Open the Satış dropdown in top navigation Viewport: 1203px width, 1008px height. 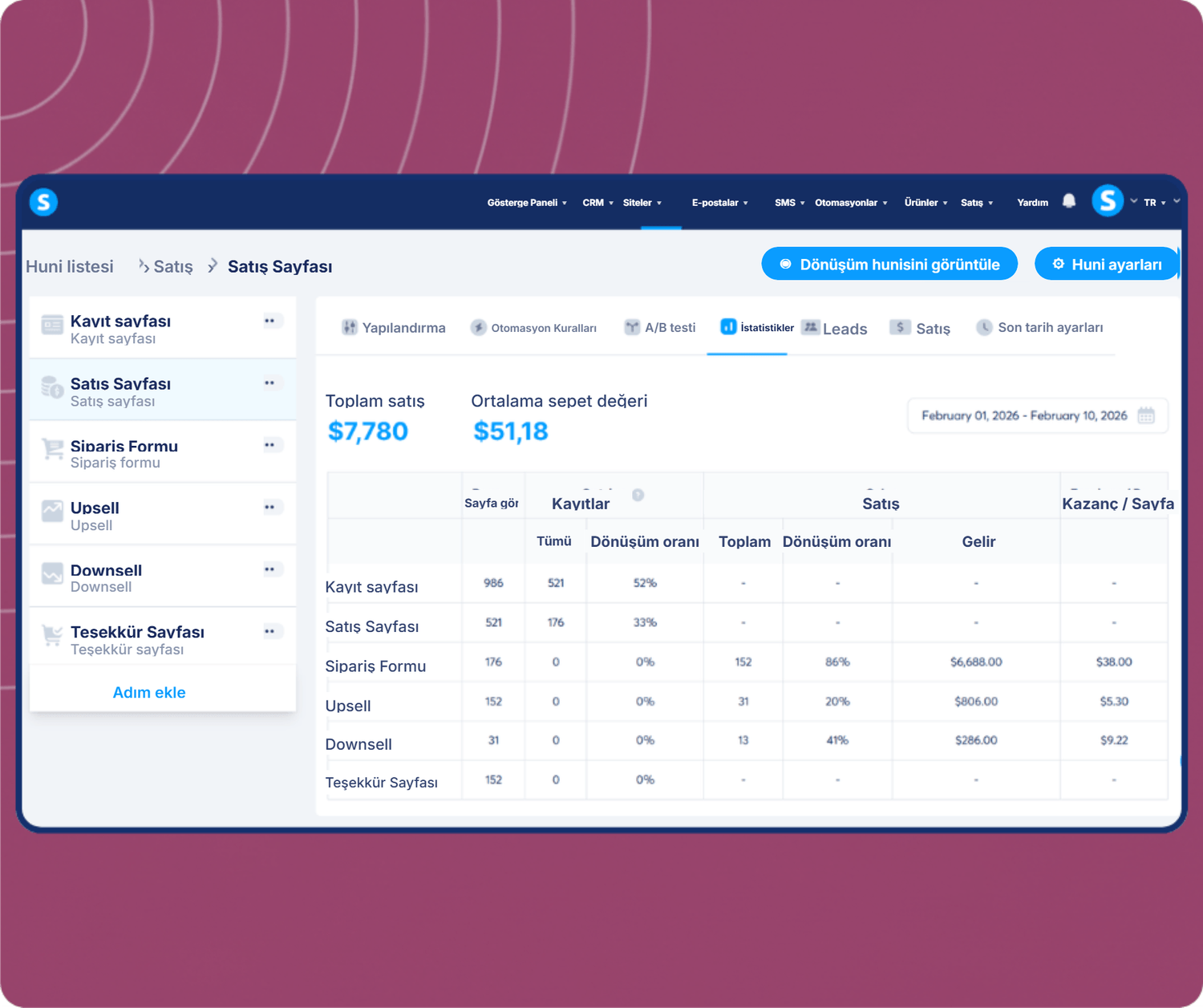(977, 203)
